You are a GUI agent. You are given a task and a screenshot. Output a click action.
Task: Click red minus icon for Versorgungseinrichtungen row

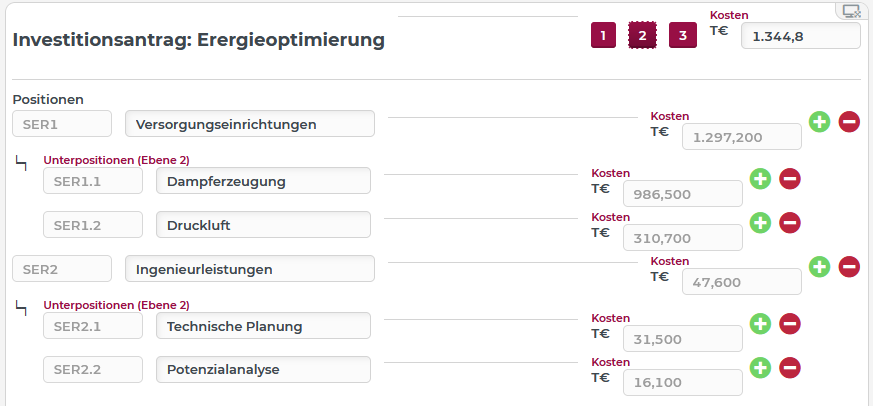point(849,122)
